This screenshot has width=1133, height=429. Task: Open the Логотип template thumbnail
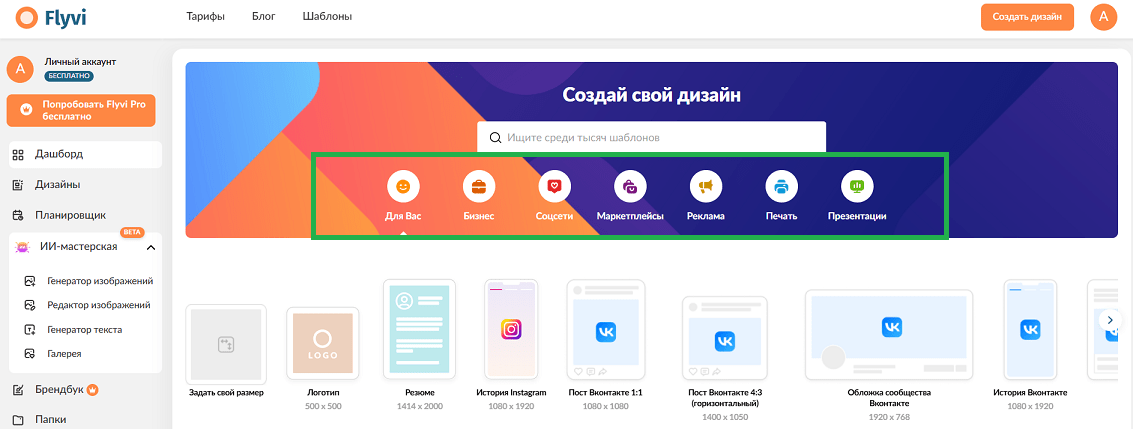click(x=323, y=343)
